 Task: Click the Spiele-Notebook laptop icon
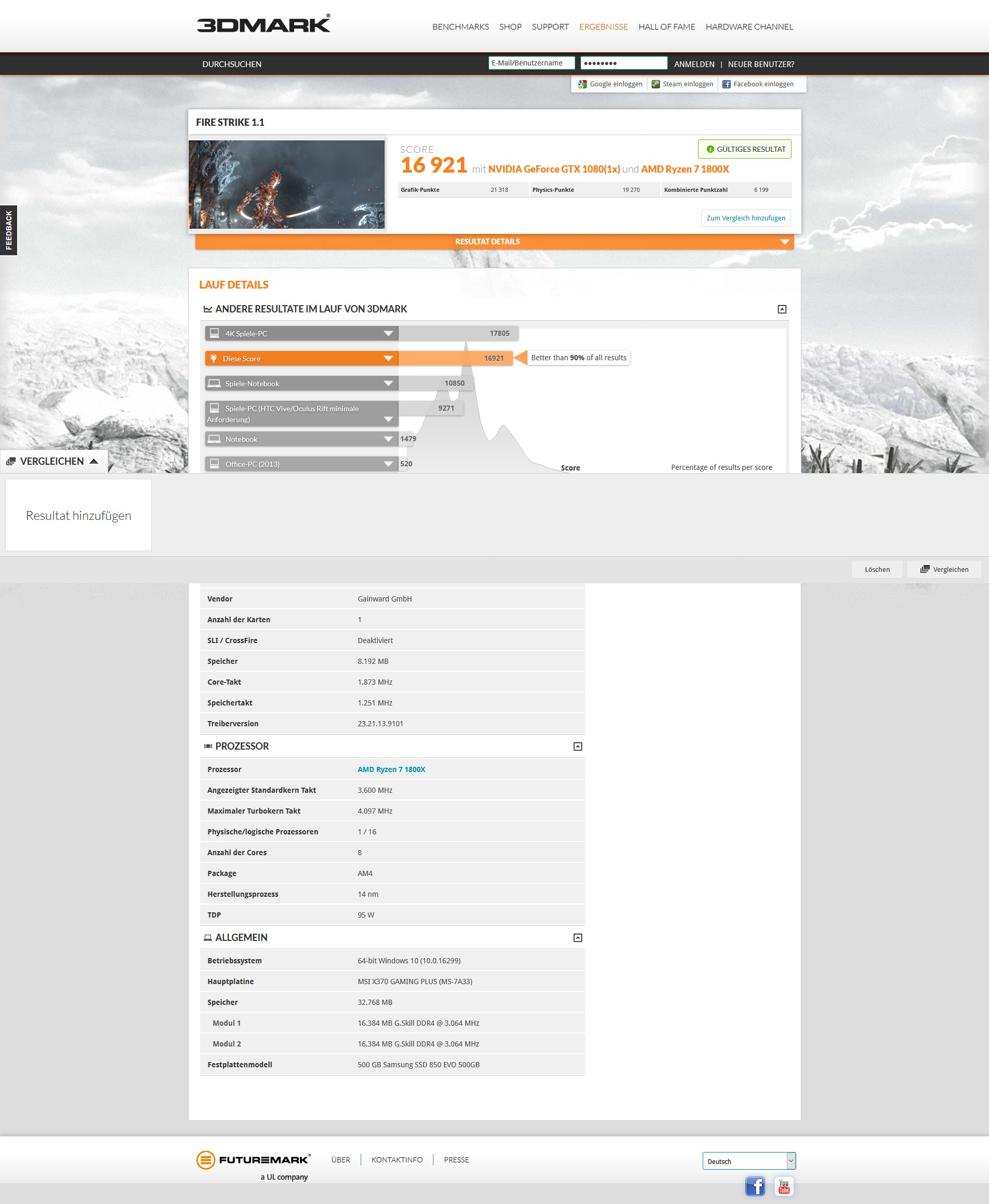pos(214,383)
